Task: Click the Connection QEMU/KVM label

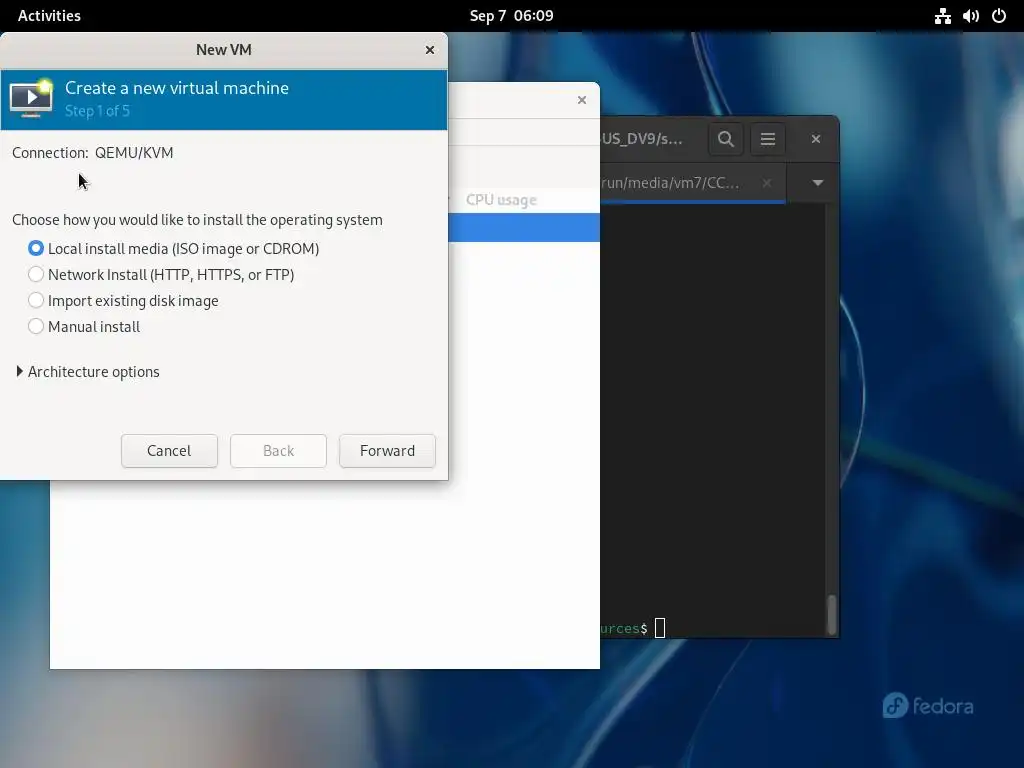Action: [93, 153]
